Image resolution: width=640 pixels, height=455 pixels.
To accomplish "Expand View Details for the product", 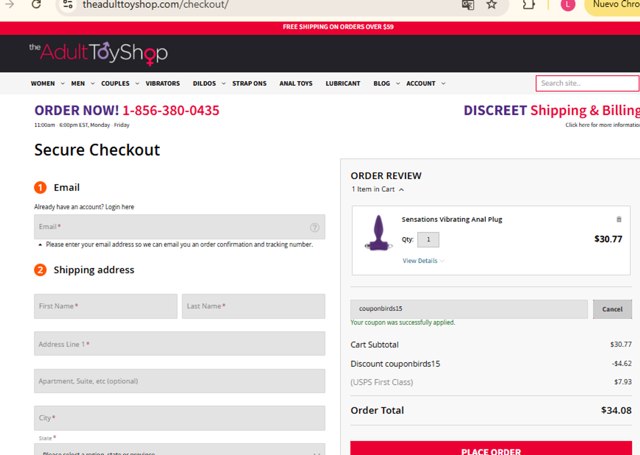I will 423,261.
